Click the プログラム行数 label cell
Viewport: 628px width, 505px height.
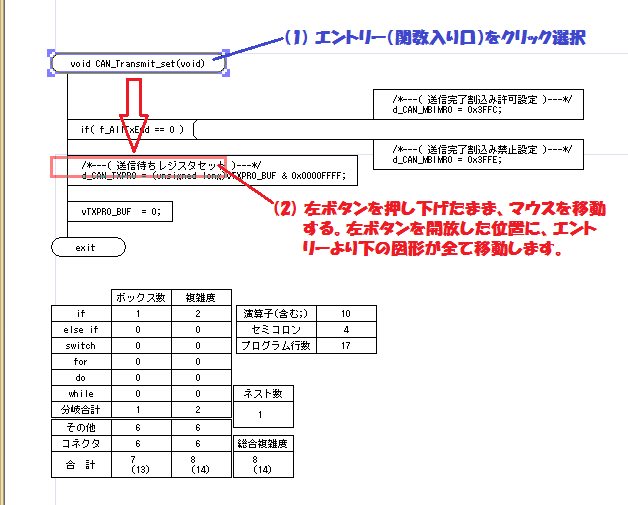tap(276, 346)
